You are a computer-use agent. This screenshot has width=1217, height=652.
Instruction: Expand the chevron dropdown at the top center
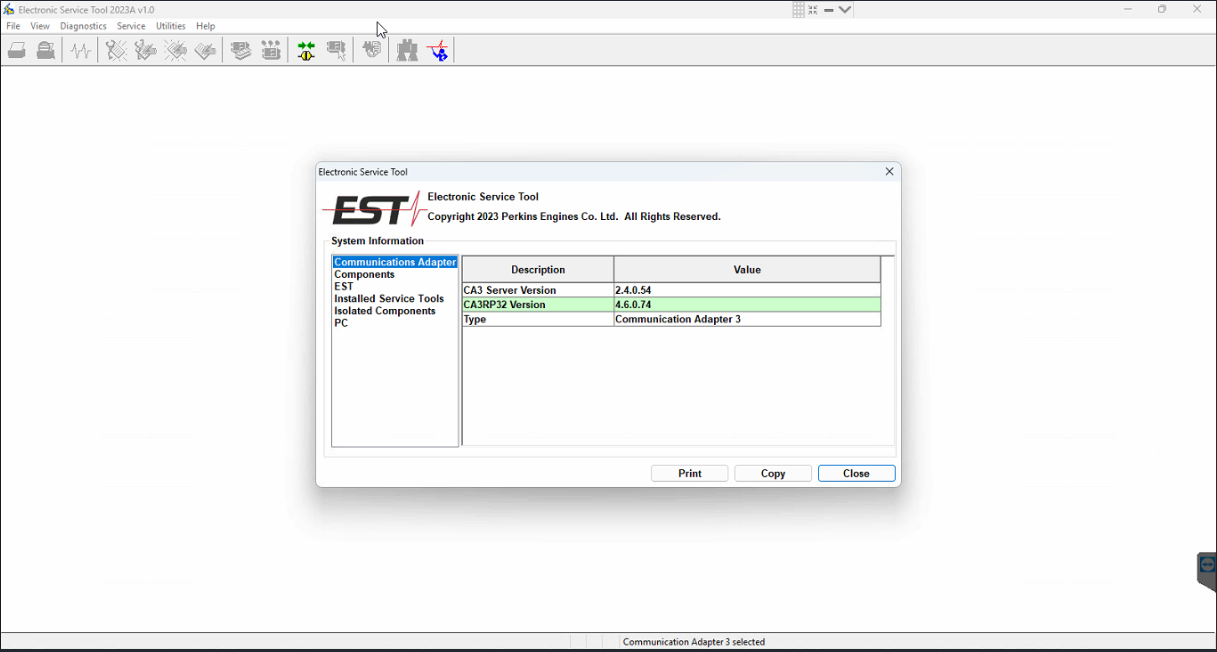pyautogui.click(x=845, y=10)
